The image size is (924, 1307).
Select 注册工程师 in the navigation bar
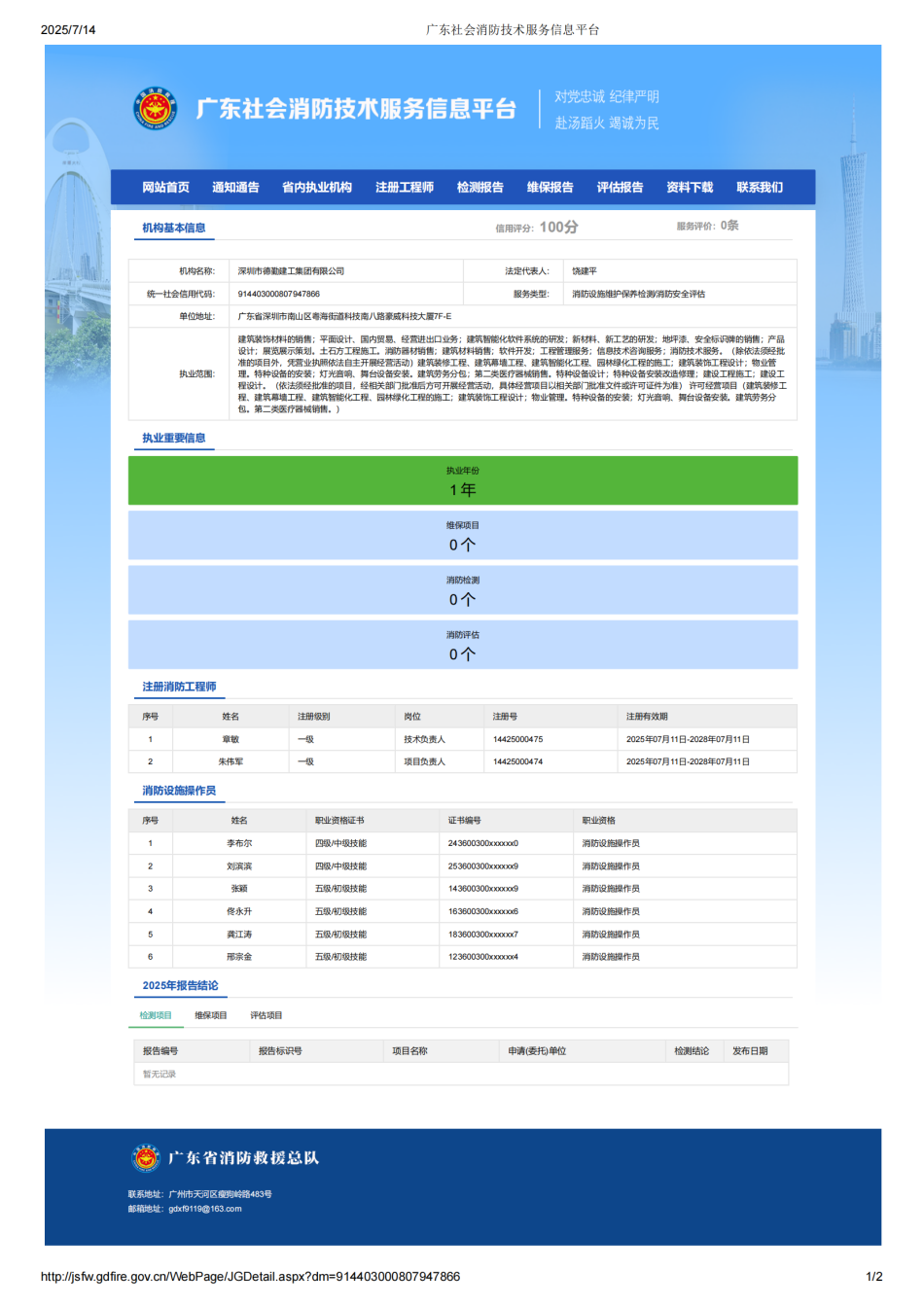coord(405,188)
